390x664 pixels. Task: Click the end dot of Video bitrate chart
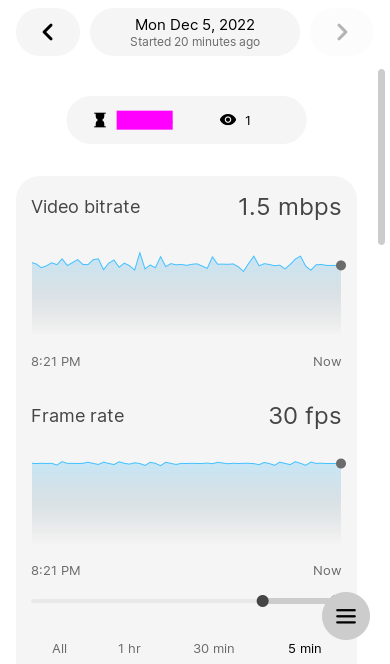point(341,266)
